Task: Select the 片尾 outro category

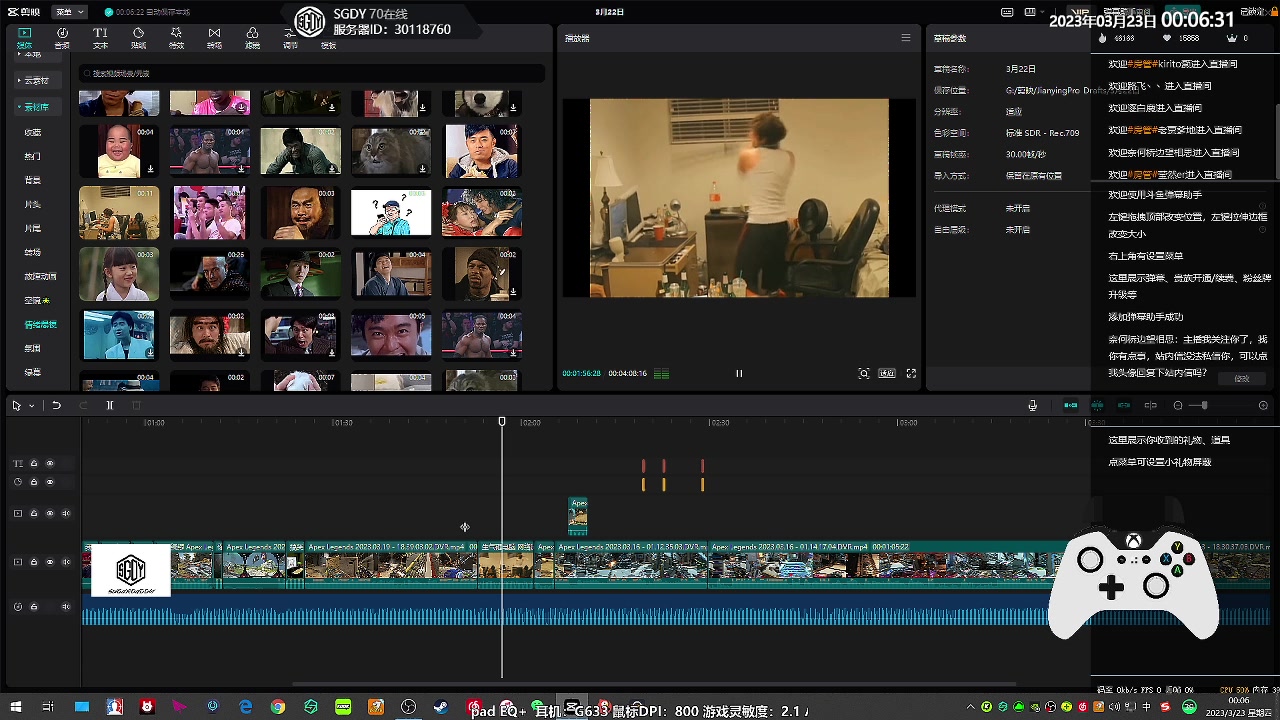Action: [33, 228]
